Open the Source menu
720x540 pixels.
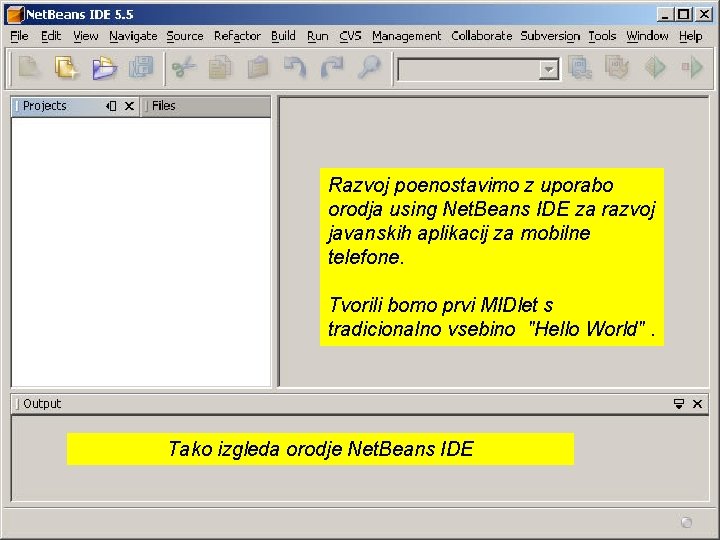[185, 36]
